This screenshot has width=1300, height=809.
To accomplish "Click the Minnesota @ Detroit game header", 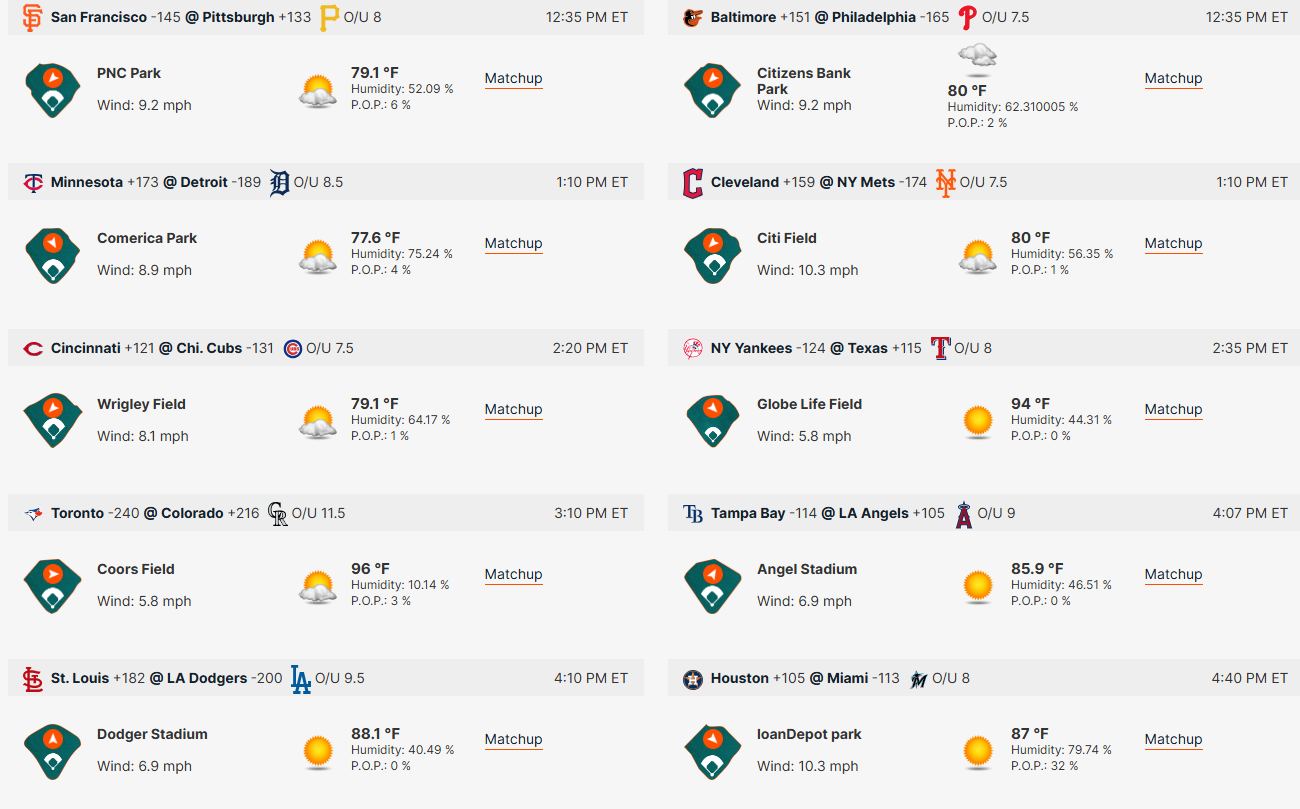I will coord(326,182).
